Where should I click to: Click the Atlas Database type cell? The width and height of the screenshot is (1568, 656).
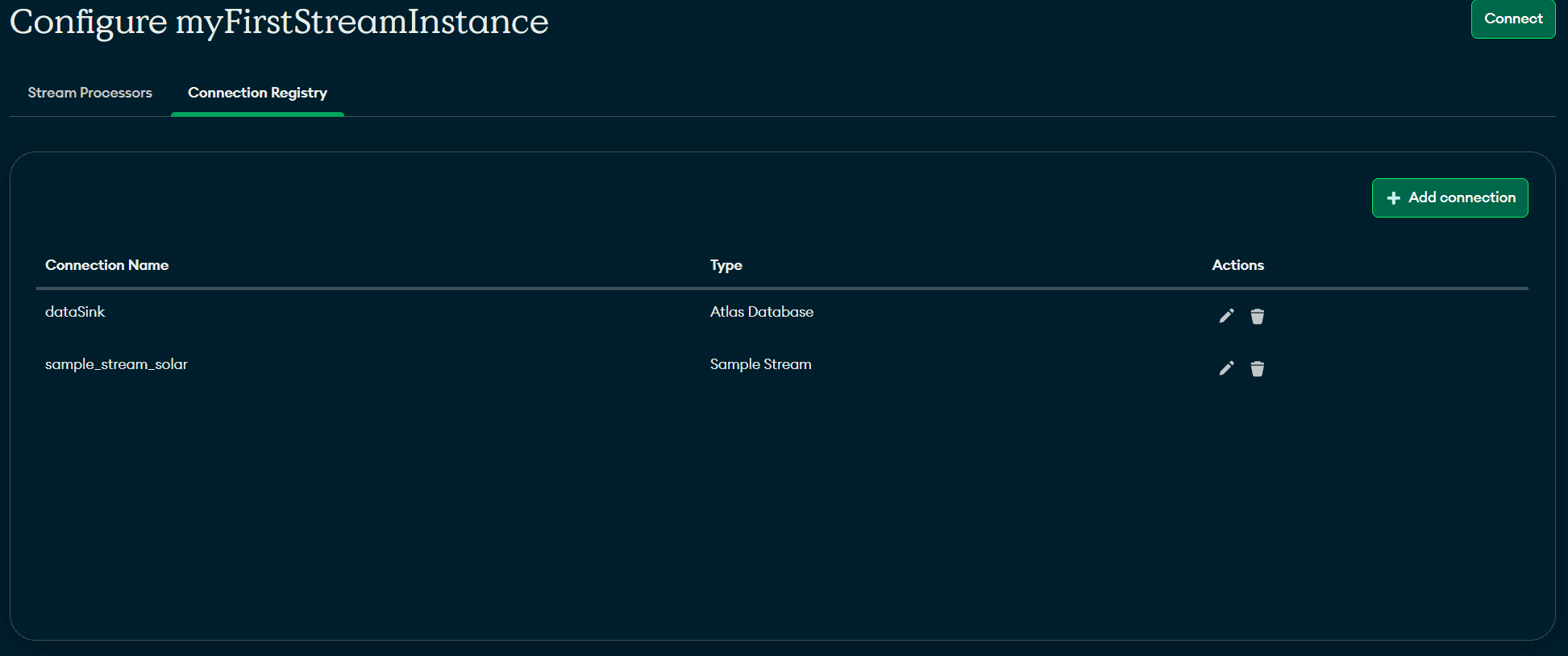(761, 312)
